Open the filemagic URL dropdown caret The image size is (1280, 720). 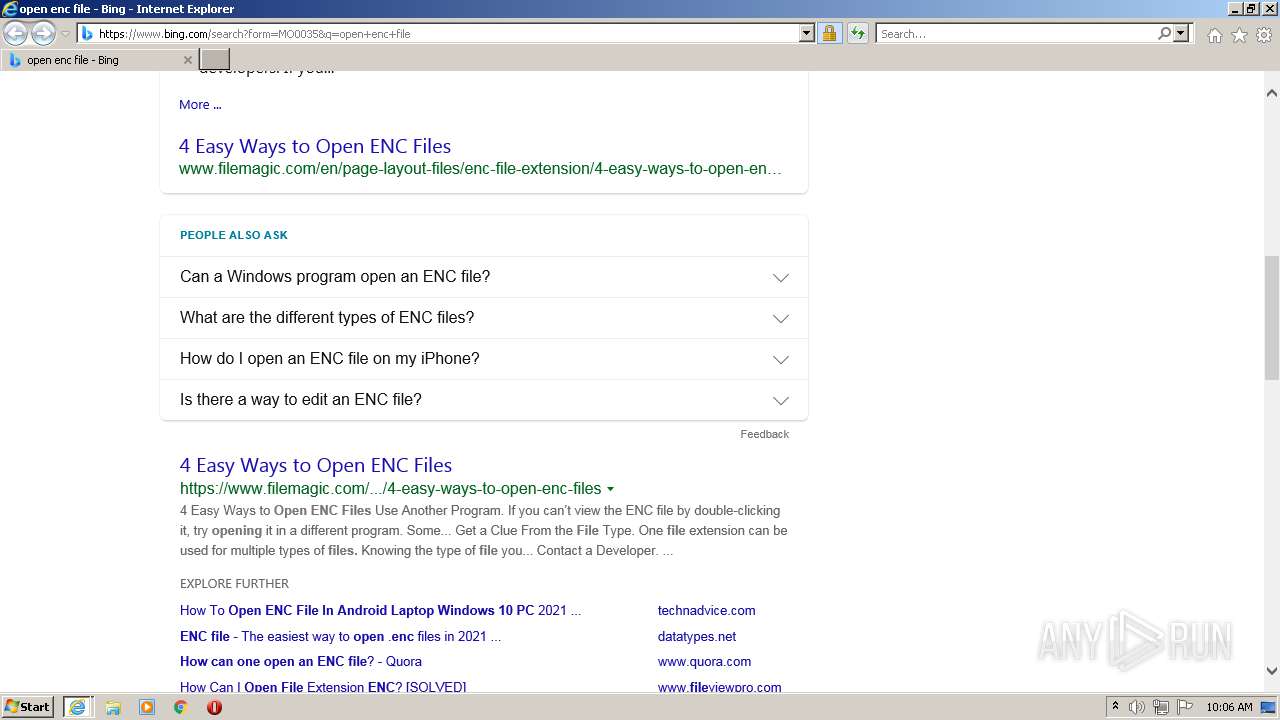pos(610,489)
